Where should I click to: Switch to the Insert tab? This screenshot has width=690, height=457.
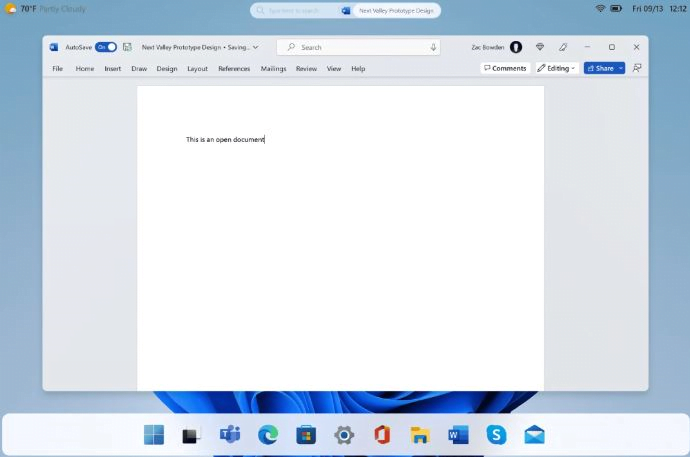pyautogui.click(x=113, y=69)
